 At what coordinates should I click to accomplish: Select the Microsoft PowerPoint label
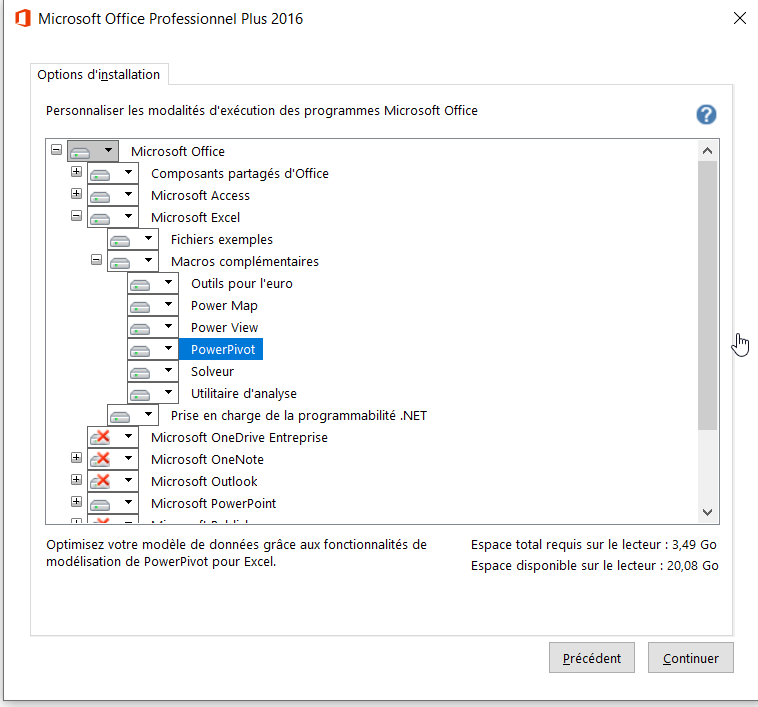click(x=213, y=503)
